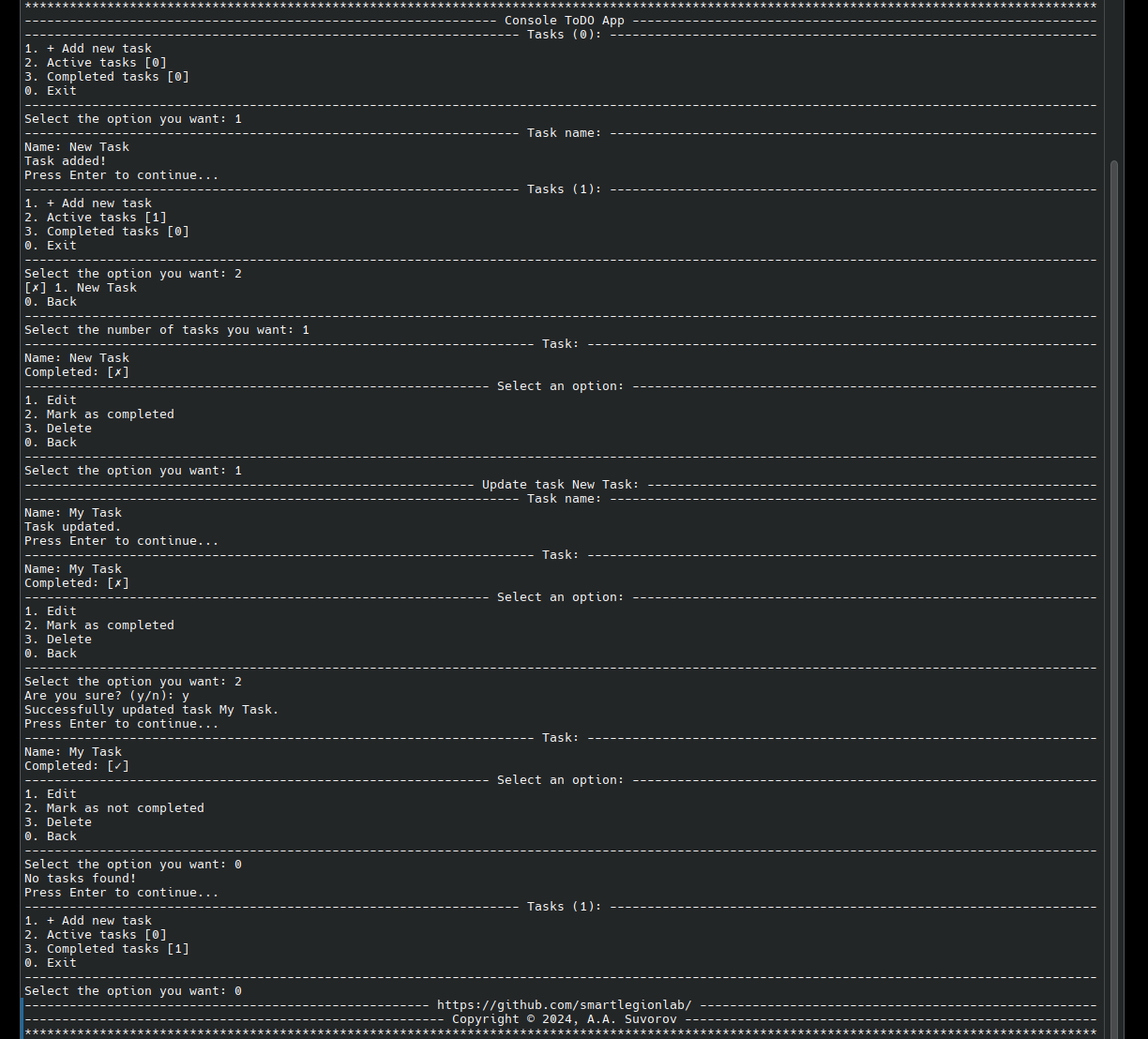This screenshot has width=1148, height=1039.
Task: Click the '2. Active tasks [1]' line
Action: pyautogui.click(x=96, y=218)
